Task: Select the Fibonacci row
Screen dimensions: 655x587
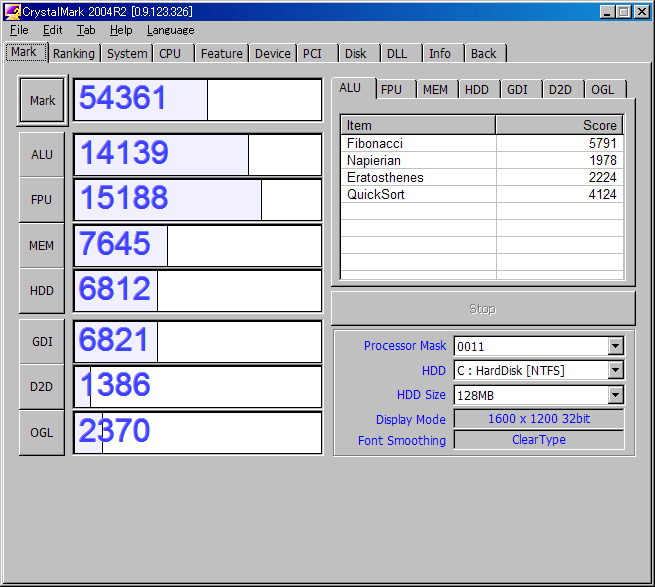Action: coord(482,143)
